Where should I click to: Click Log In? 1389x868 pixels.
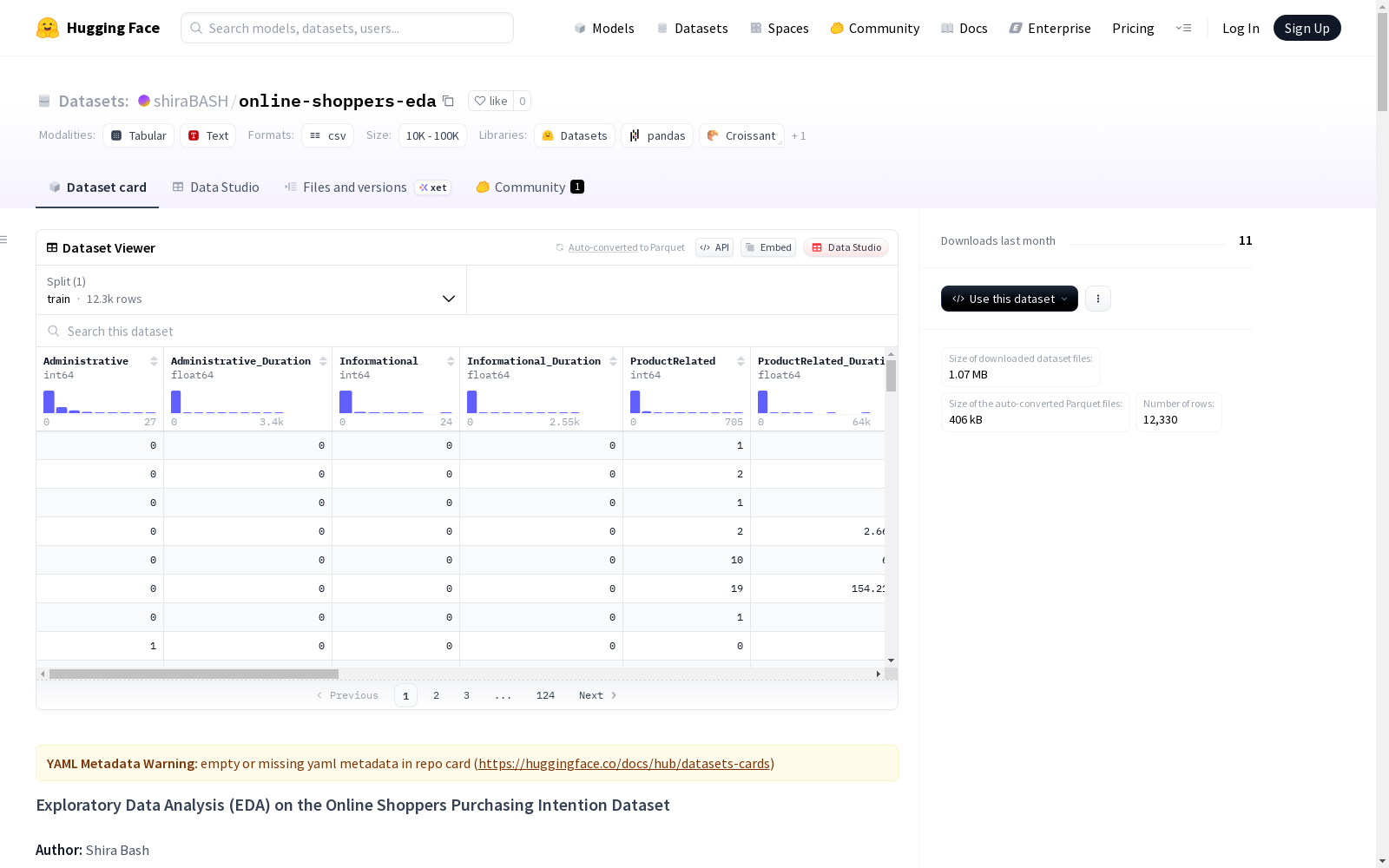coord(1241,28)
